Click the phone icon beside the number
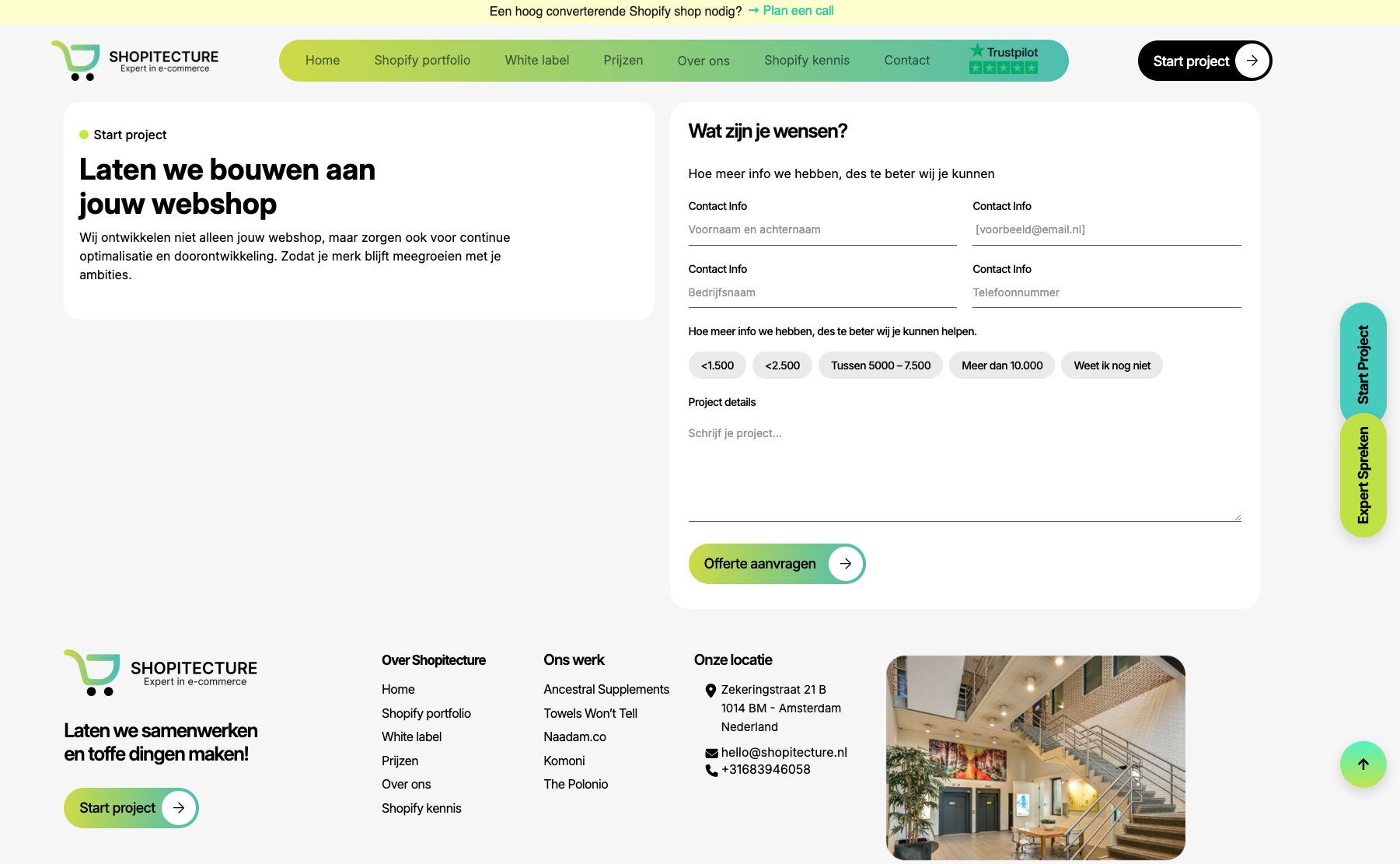1400x864 pixels. (711, 770)
